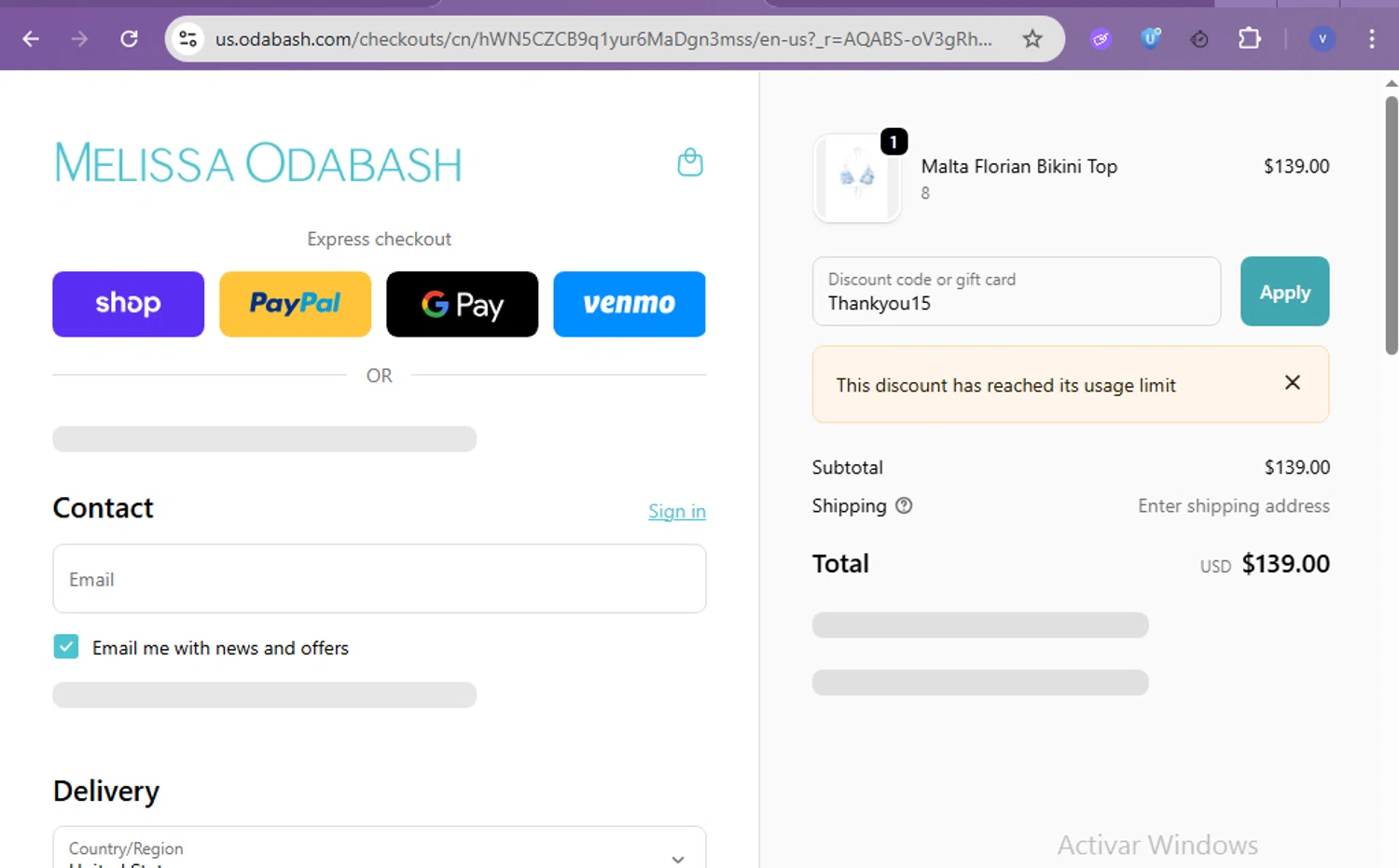The width and height of the screenshot is (1399, 868).
Task: Apply the discount code
Action: [x=1284, y=292]
